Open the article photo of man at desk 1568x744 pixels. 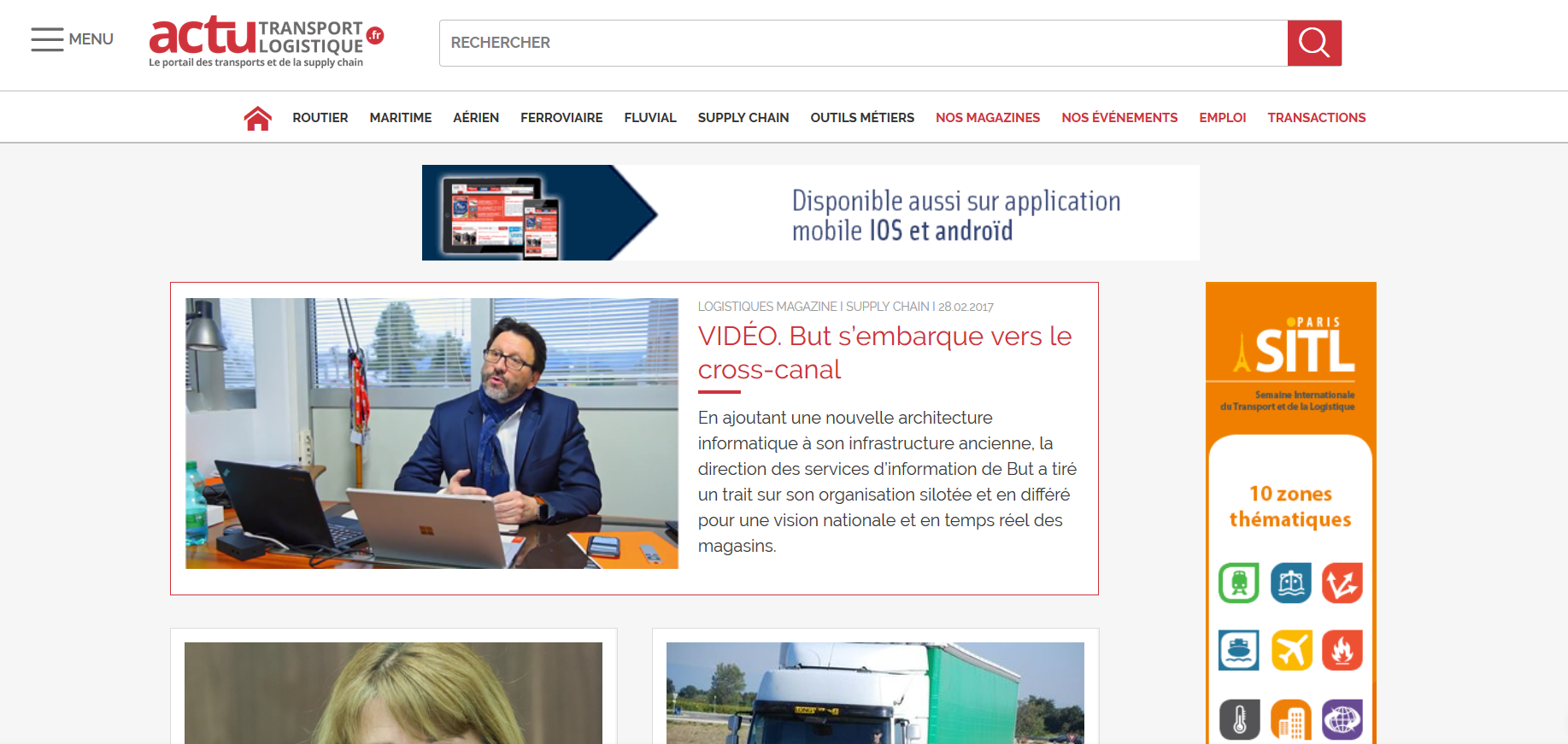(432, 433)
